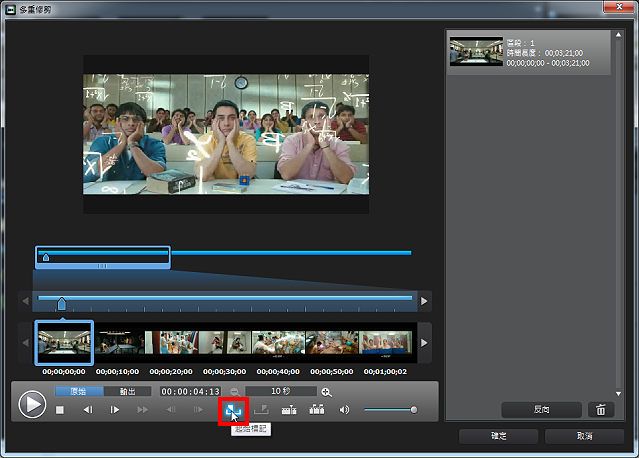Confirm with the 確定 button
The height and width of the screenshot is (458, 639).
pyautogui.click(x=498, y=436)
